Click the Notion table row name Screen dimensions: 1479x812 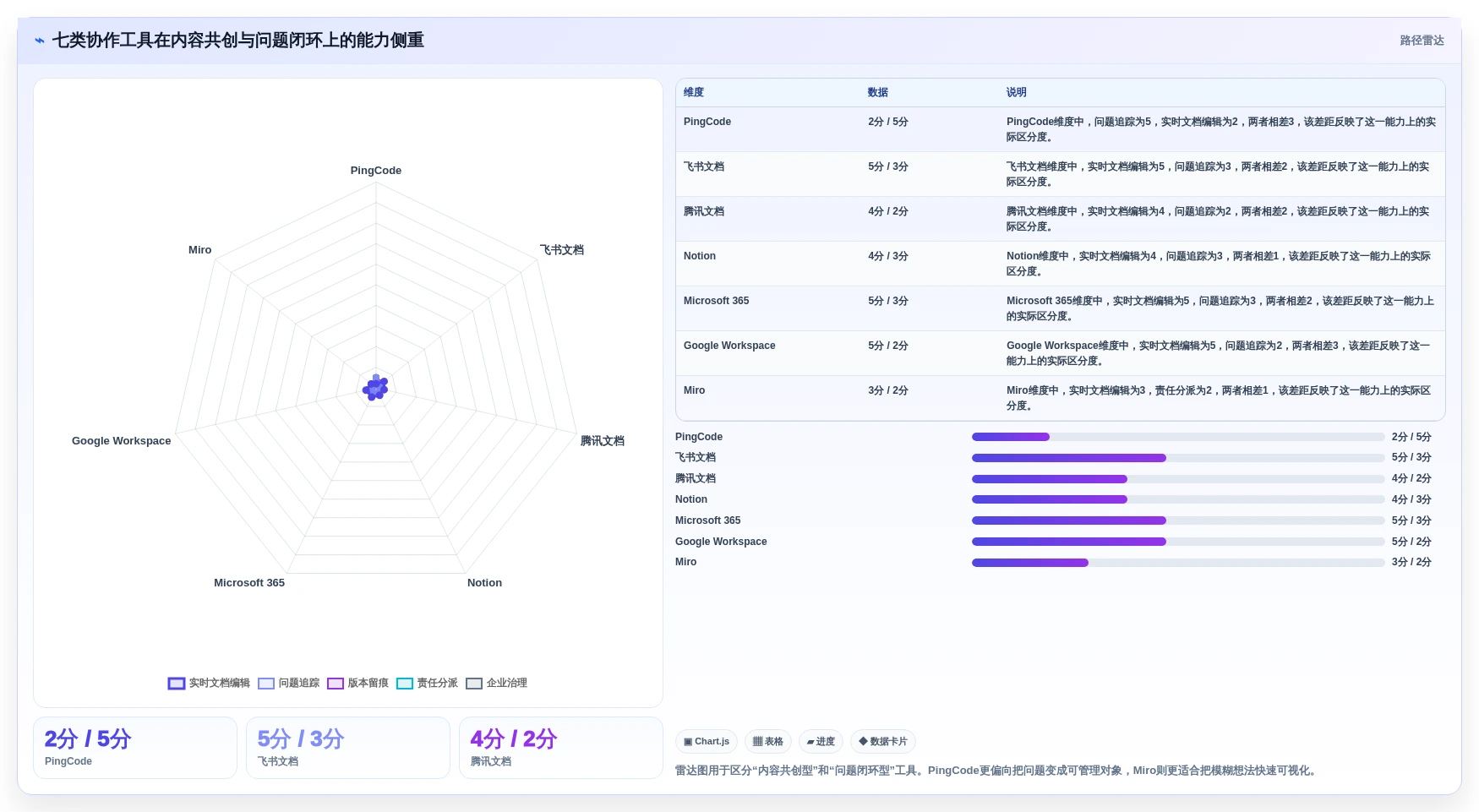click(x=700, y=256)
